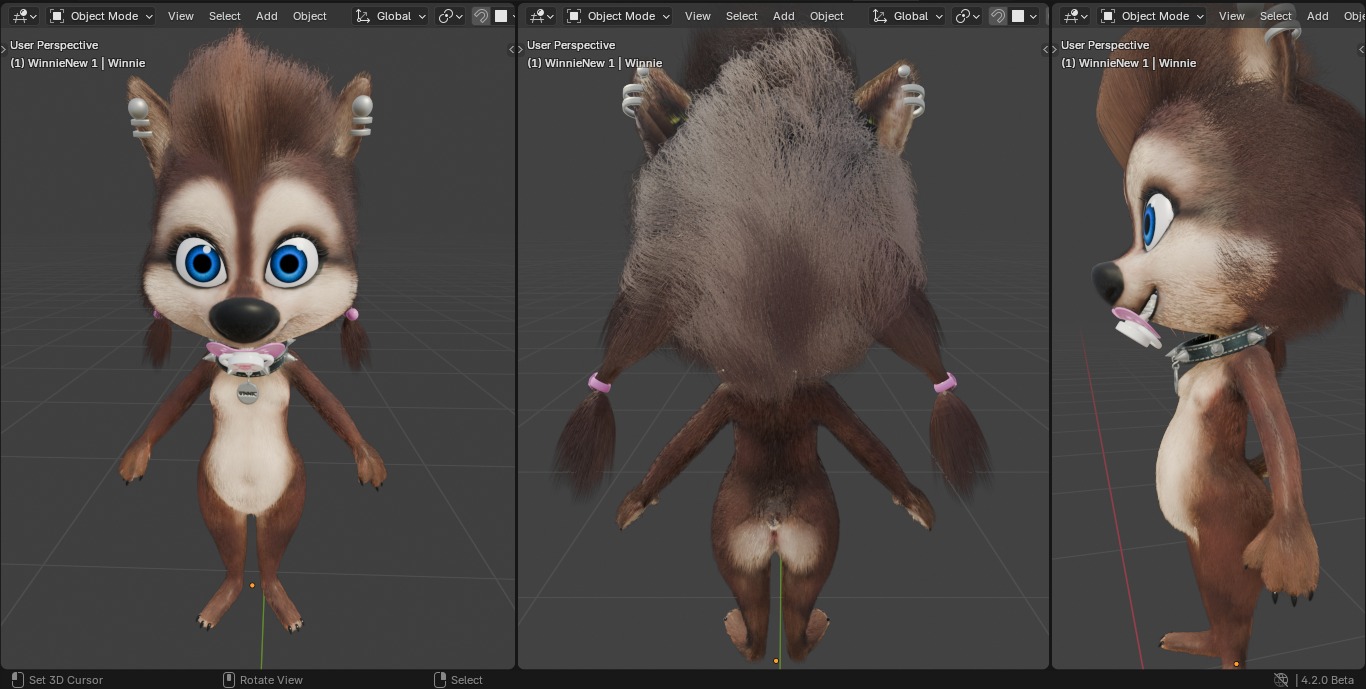Image resolution: width=1366 pixels, height=689 pixels.
Task: Open the Add menu in left viewport
Action: click(267, 16)
